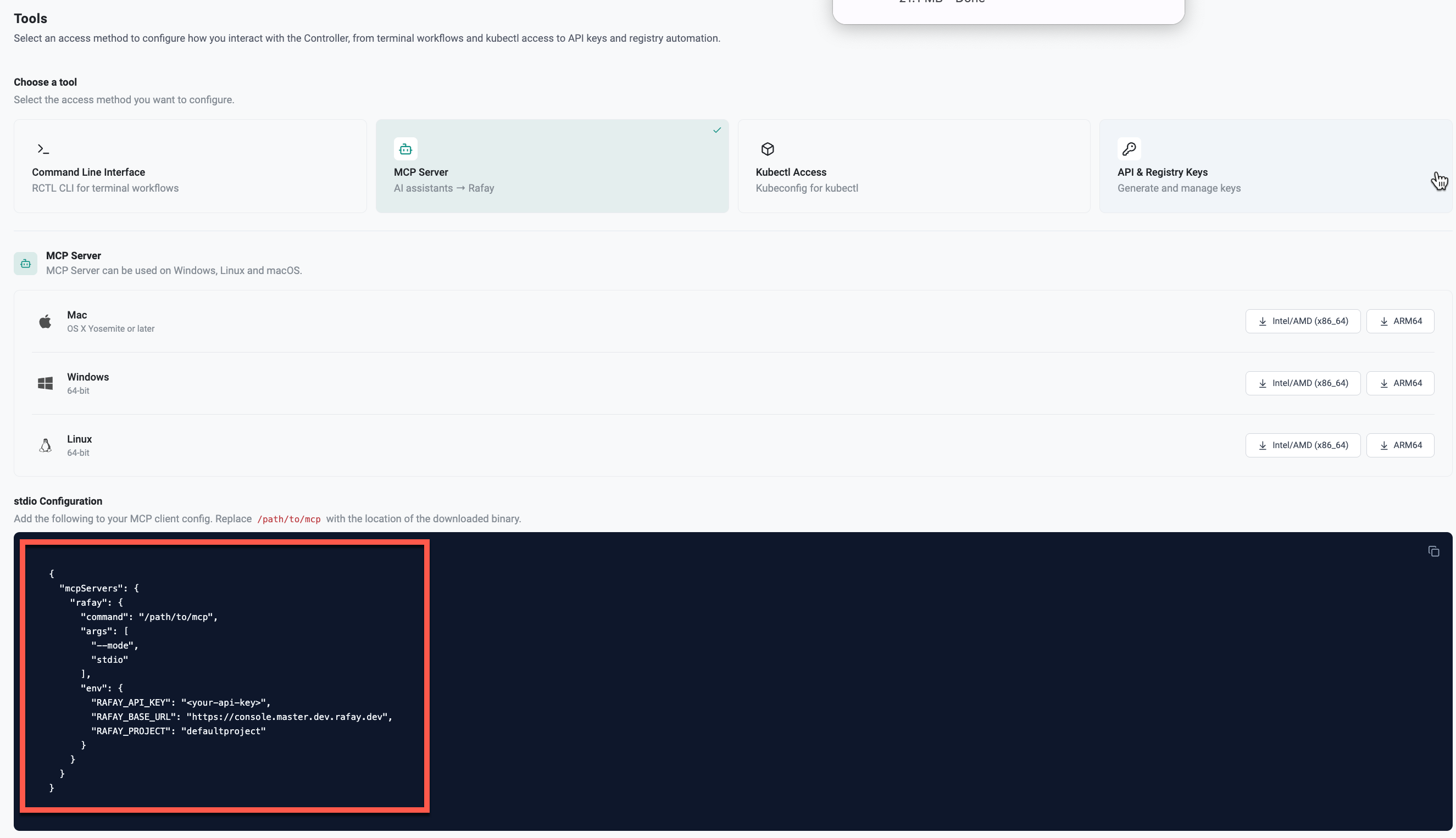
Task: Click the key icon for API keys
Action: pyautogui.click(x=1129, y=149)
